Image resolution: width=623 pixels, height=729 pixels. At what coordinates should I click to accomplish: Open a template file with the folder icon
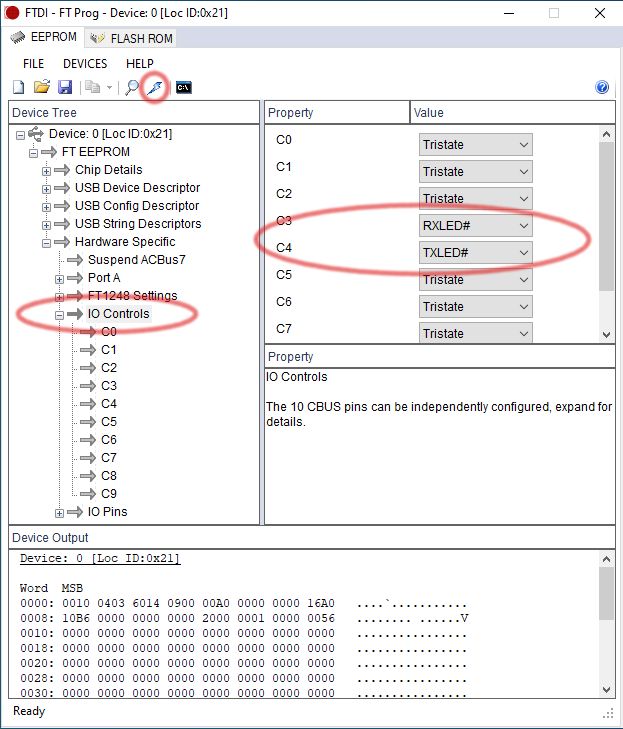[x=42, y=87]
